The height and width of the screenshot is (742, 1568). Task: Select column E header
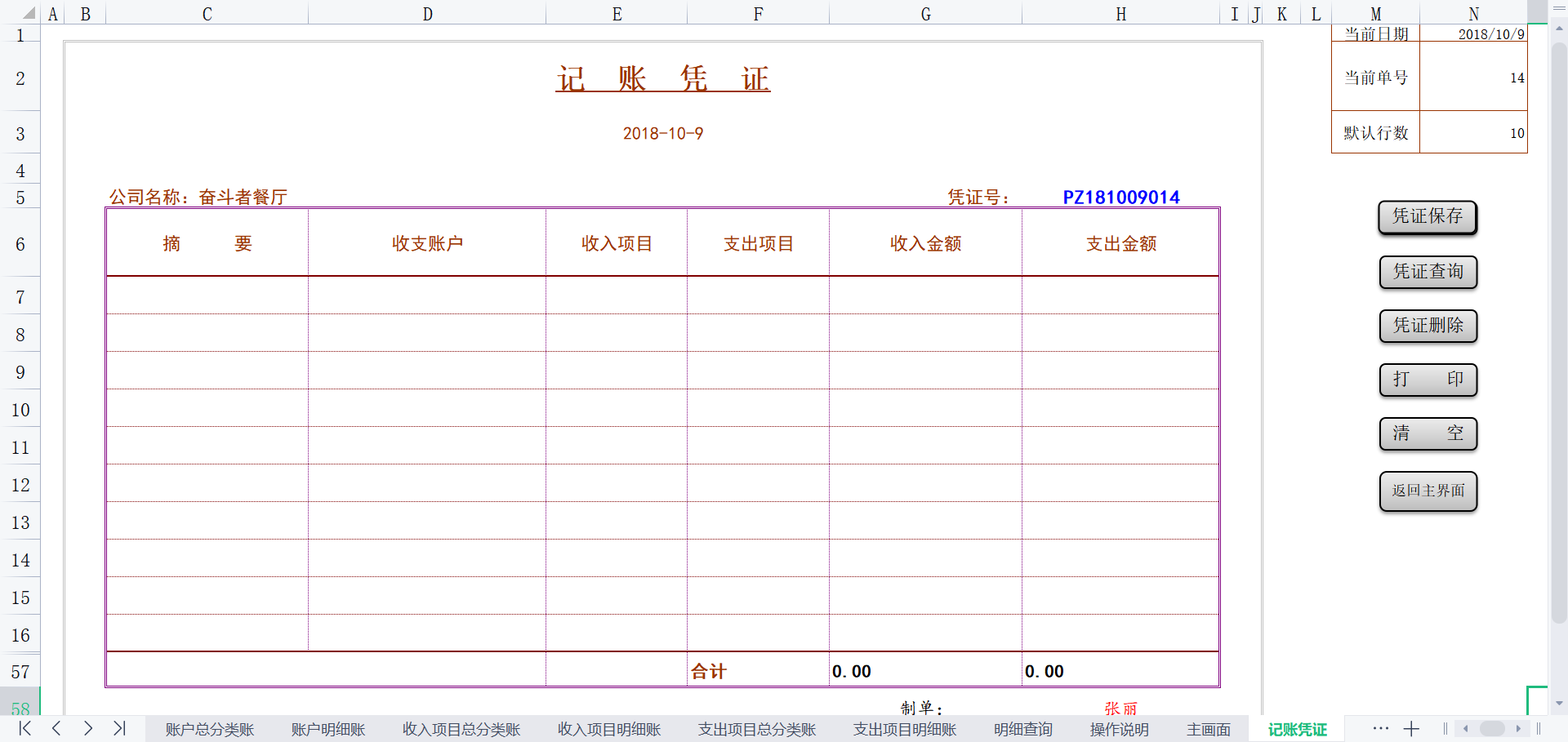point(617,14)
